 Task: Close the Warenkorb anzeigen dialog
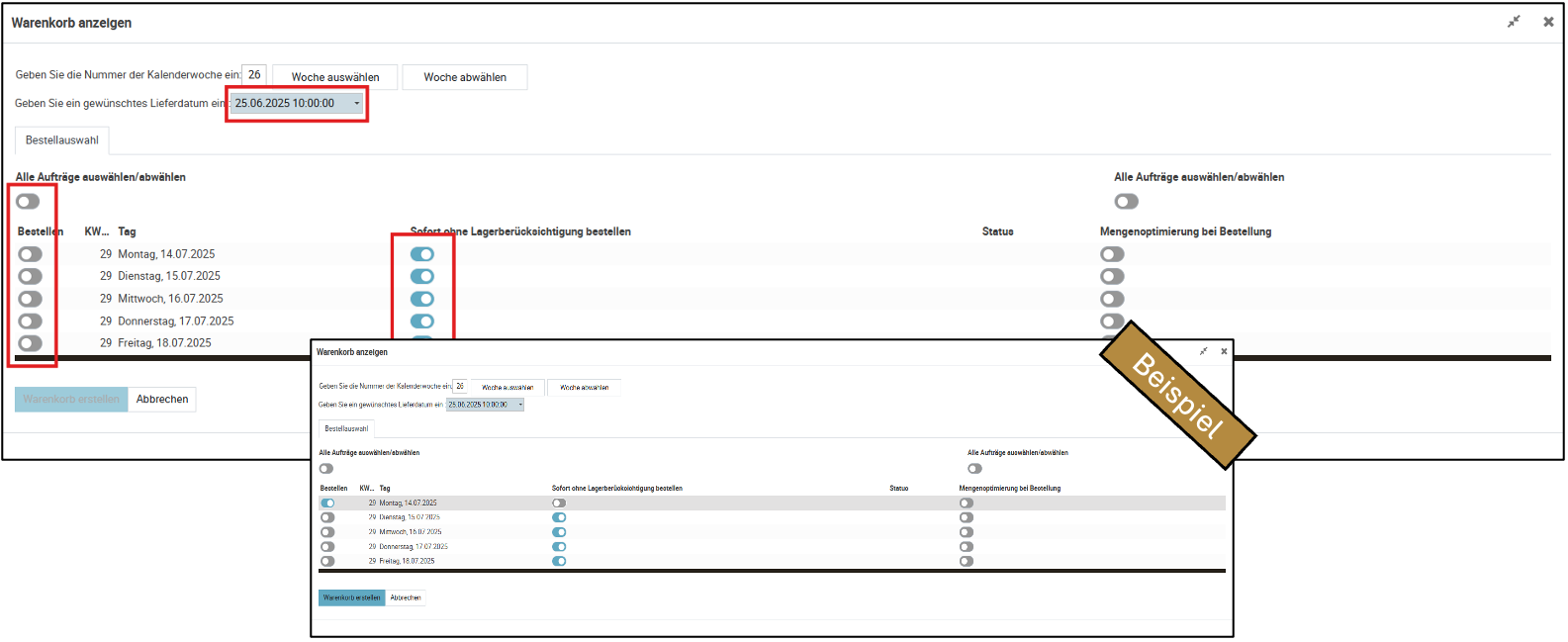(1548, 22)
